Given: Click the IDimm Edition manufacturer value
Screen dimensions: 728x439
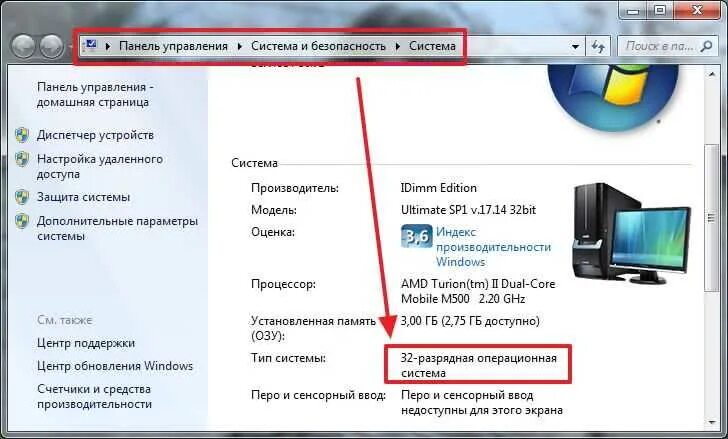Looking at the screenshot, I should [x=439, y=188].
